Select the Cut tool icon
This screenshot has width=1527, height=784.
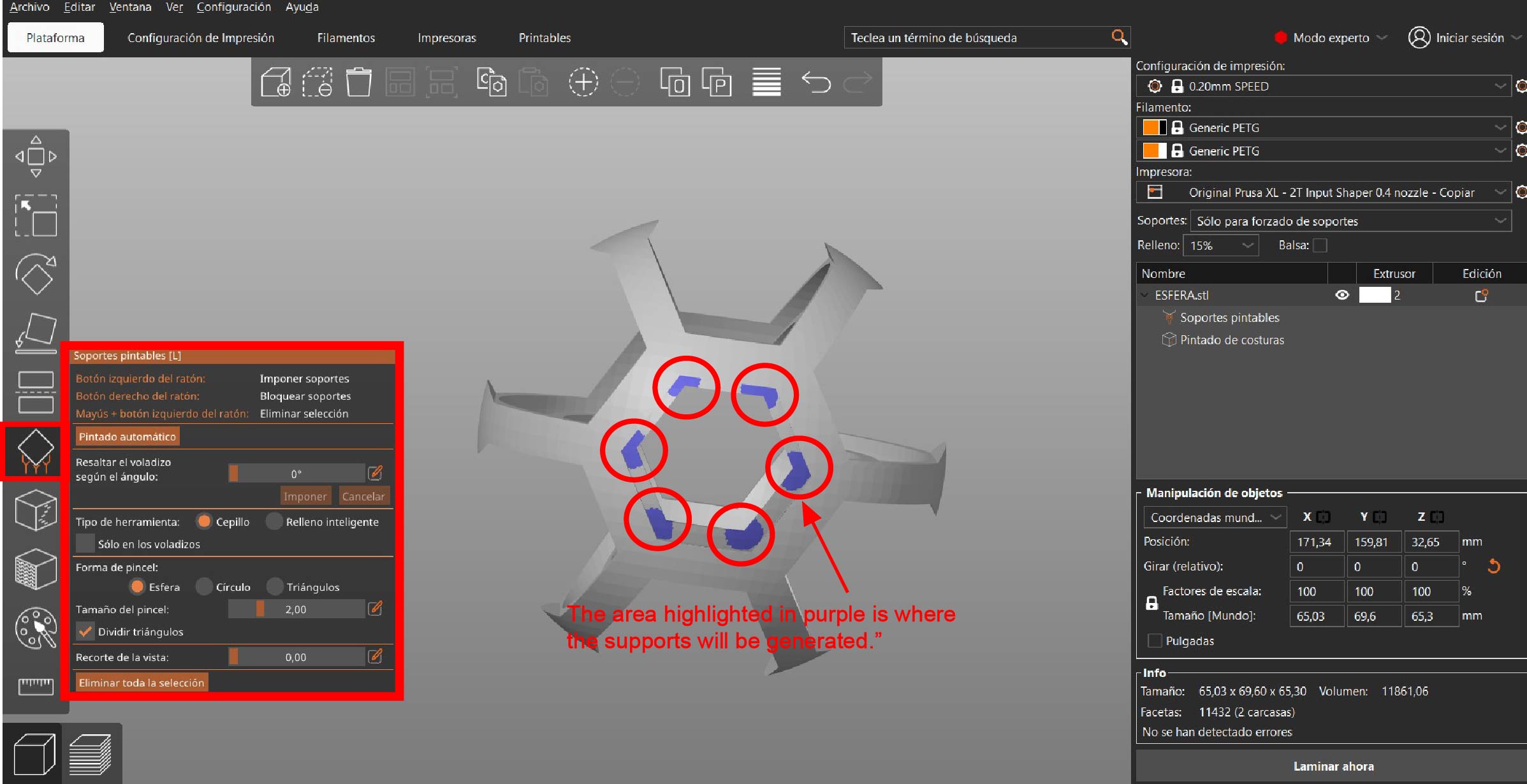click(36, 392)
